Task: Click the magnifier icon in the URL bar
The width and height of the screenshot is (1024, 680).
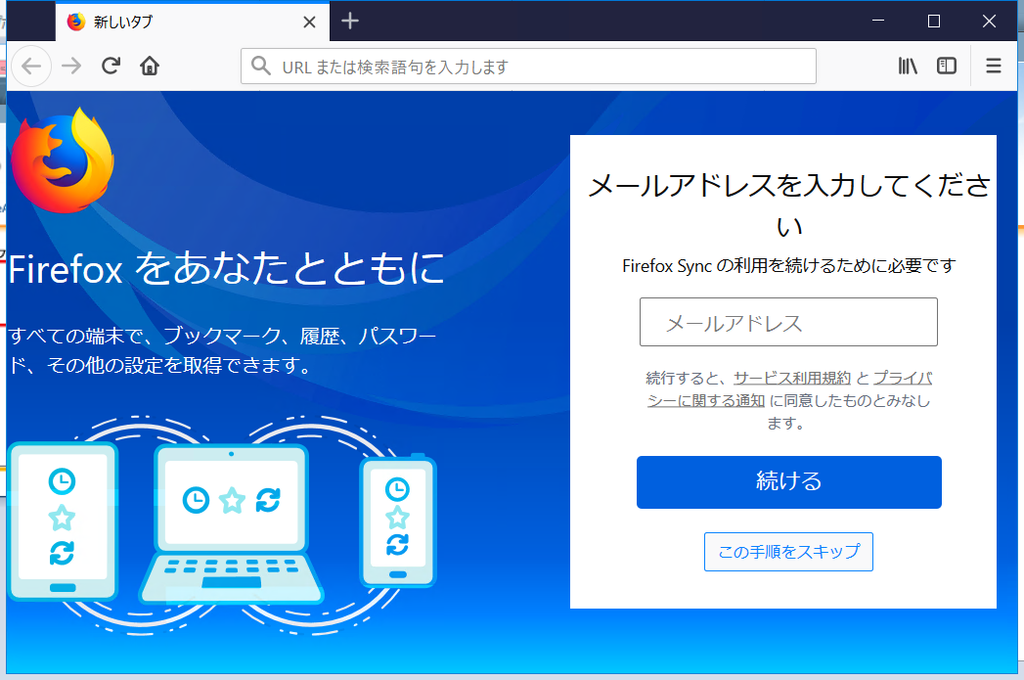Action: pyautogui.click(x=261, y=66)
